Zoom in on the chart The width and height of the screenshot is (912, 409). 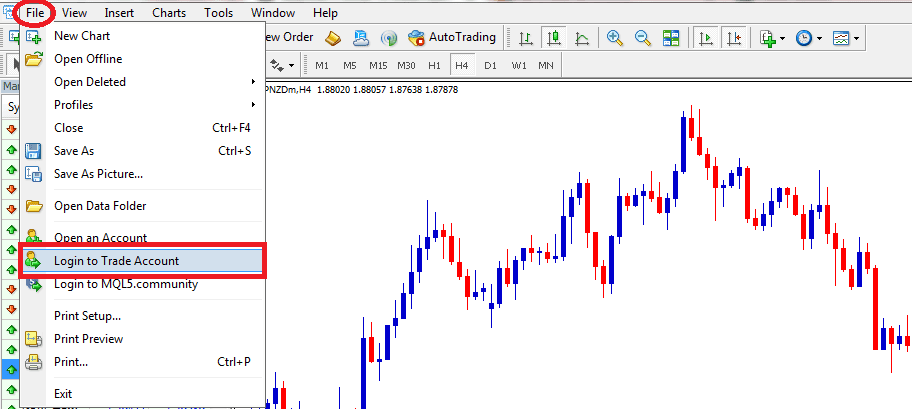point(615,38)
